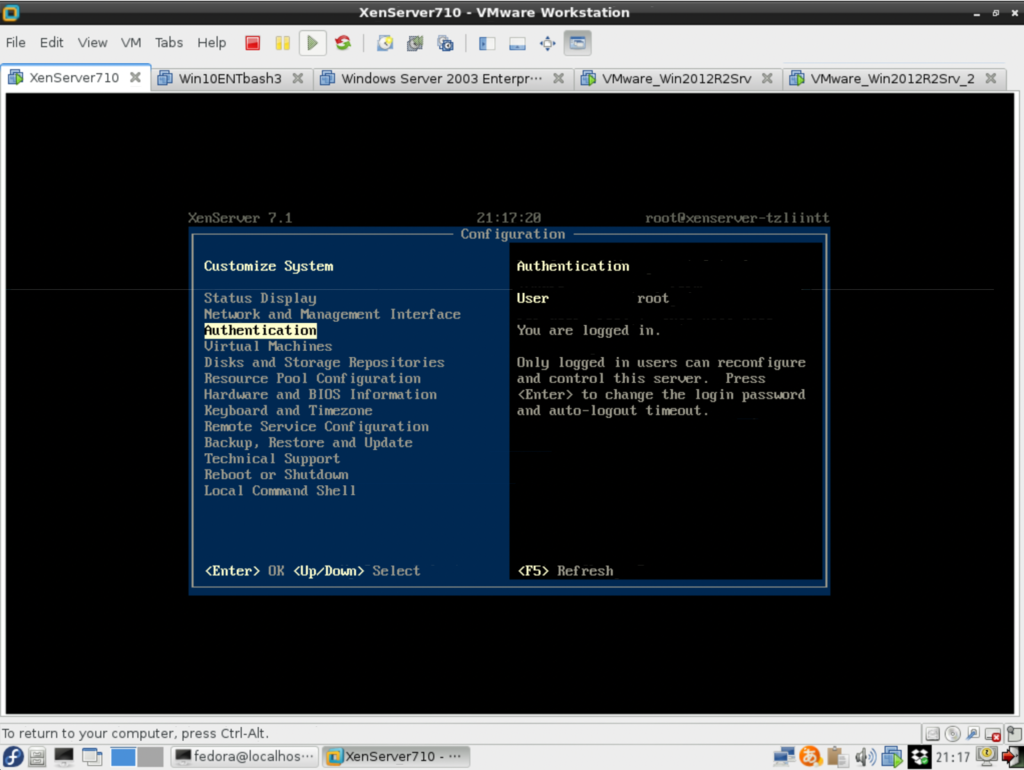Open the Fedora start menu

click(x=13, y=757)
